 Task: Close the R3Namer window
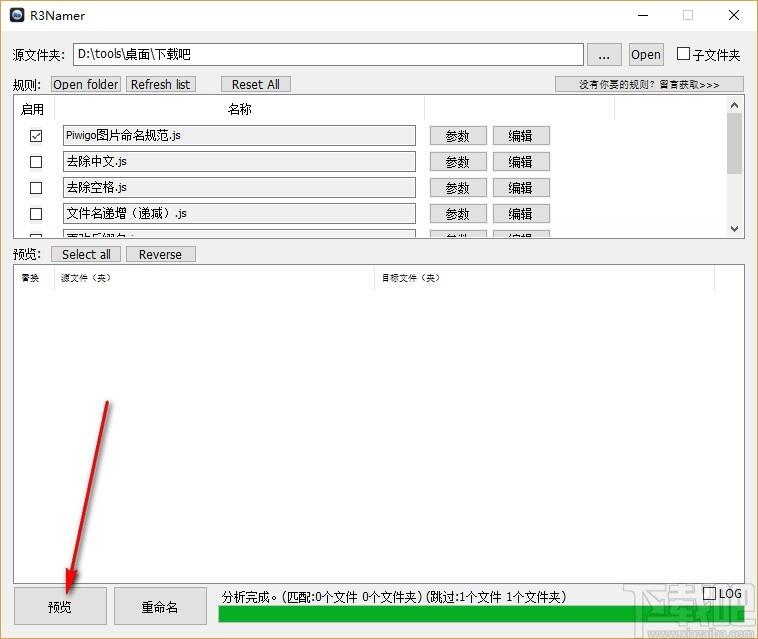[x=734, y=15]
